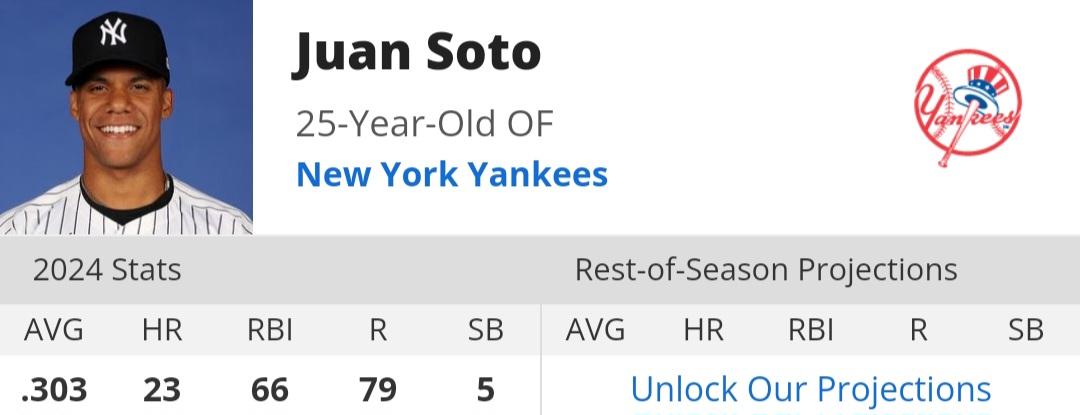The image size is (1080, 415).
Task: Click the 2024 R column header
Action: point(377,330)
